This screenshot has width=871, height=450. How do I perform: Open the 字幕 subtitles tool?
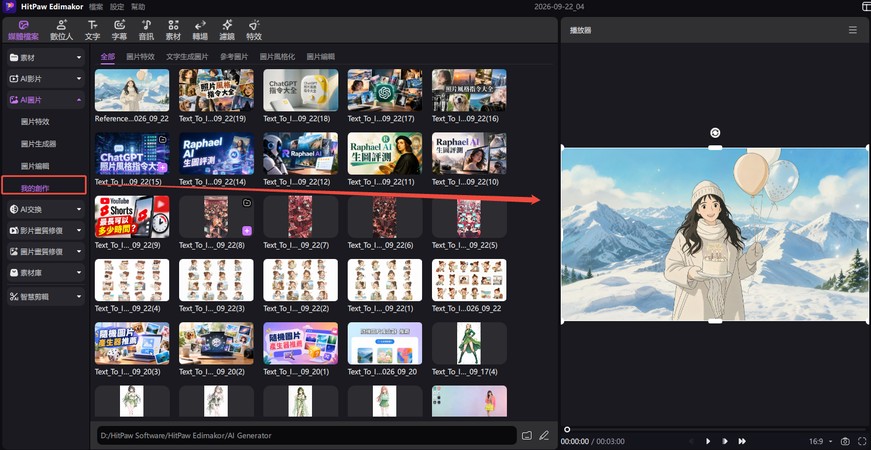click(119, 31)
